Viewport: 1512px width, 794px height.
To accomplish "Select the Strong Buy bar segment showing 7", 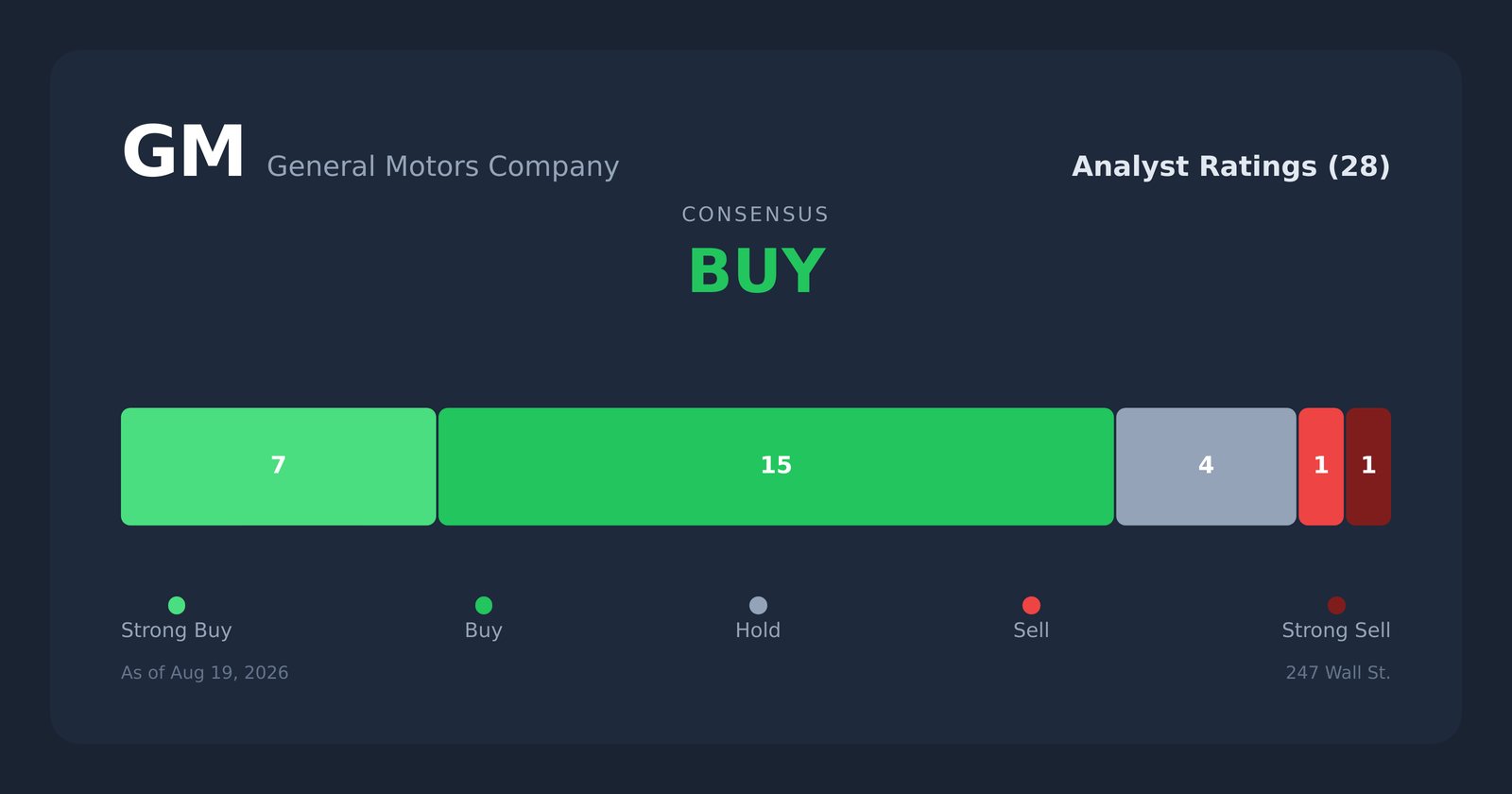I will (x=279, y=467).
